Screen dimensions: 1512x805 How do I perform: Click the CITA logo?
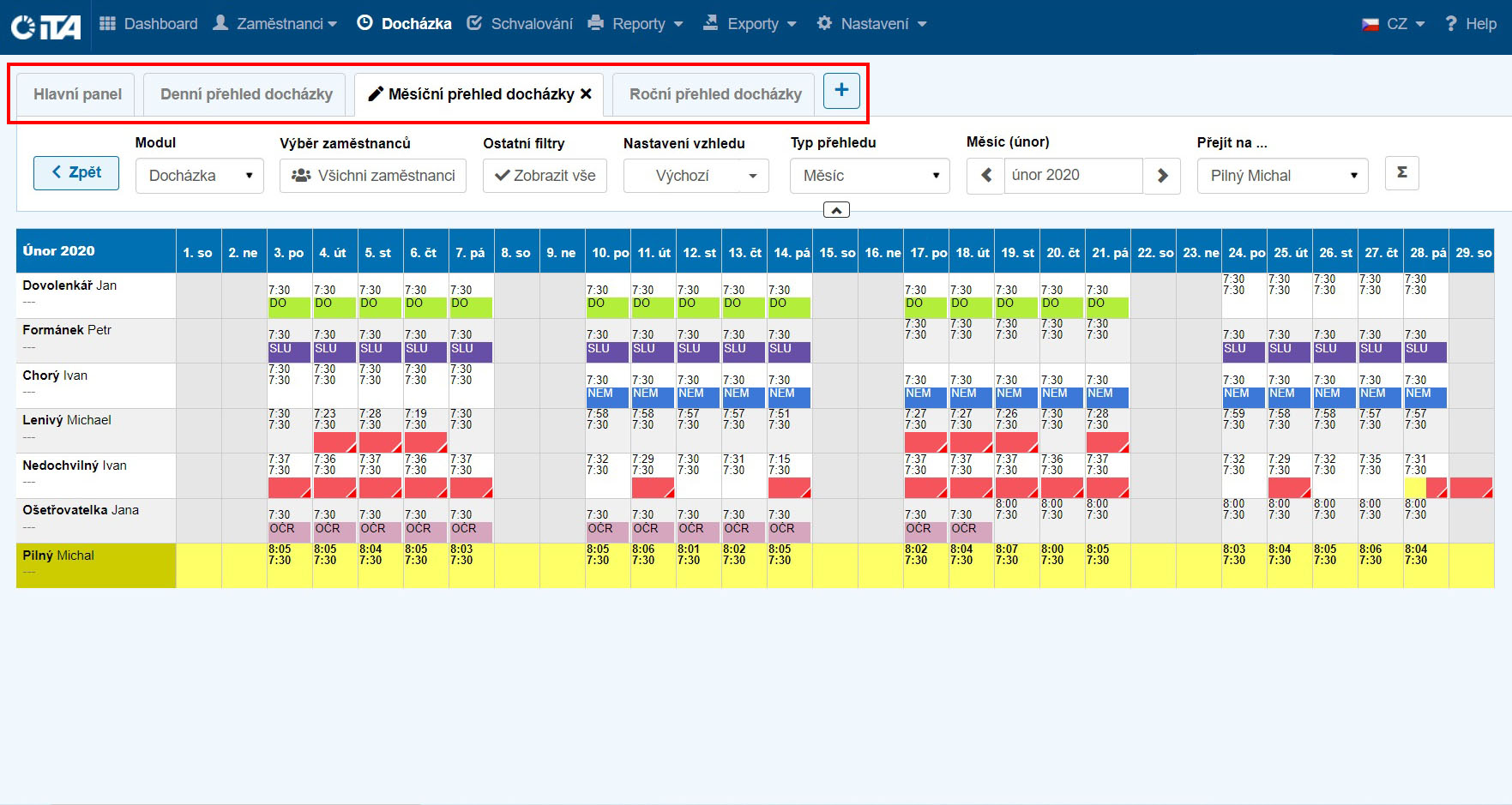point(46,26)
